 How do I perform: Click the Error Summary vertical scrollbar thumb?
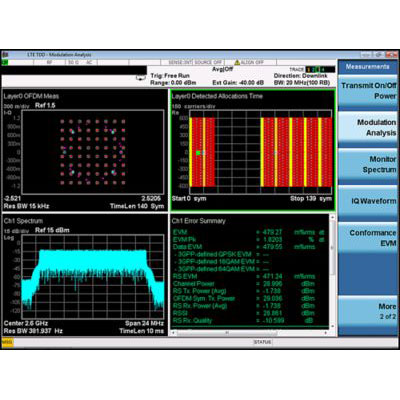[332, 247]
